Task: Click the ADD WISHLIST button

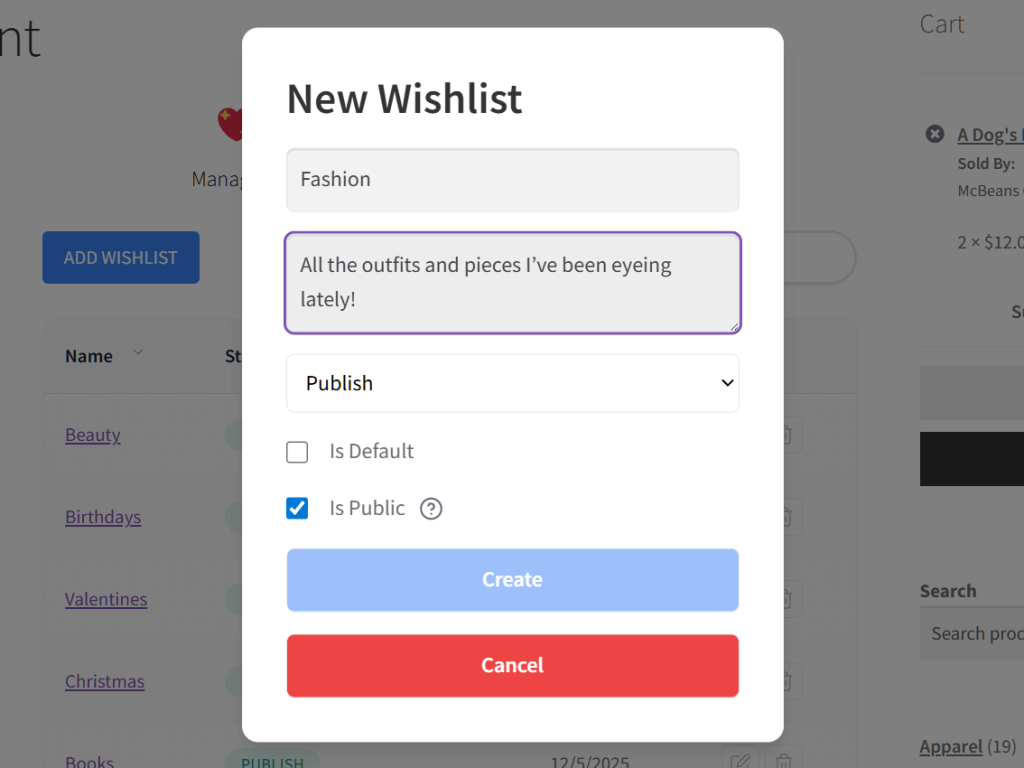Action: [120, 257]
